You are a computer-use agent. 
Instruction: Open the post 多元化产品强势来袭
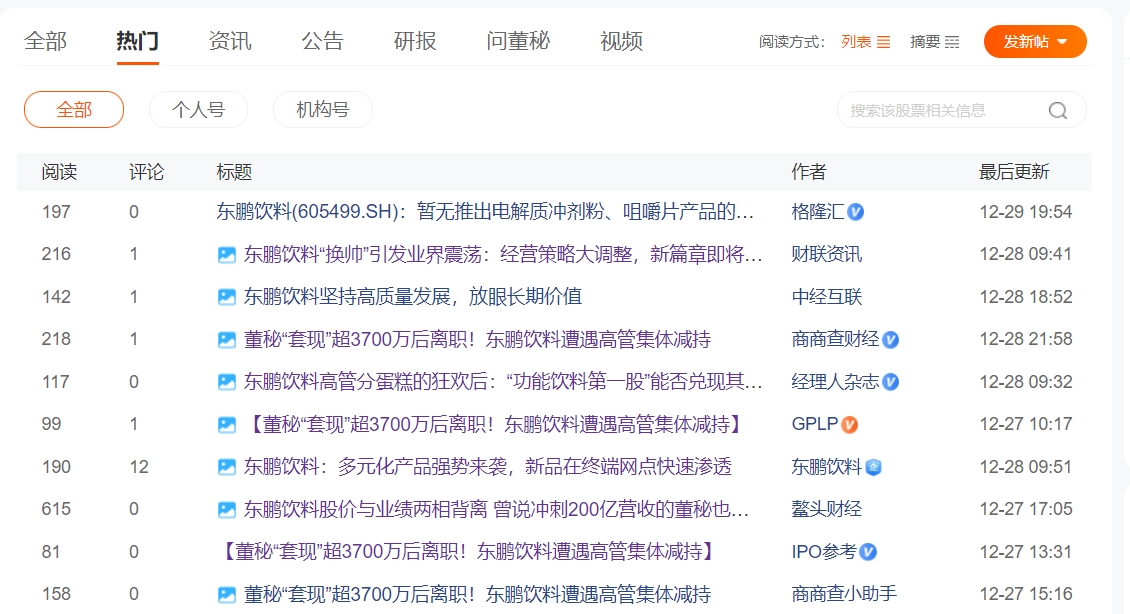pos(488,467)
